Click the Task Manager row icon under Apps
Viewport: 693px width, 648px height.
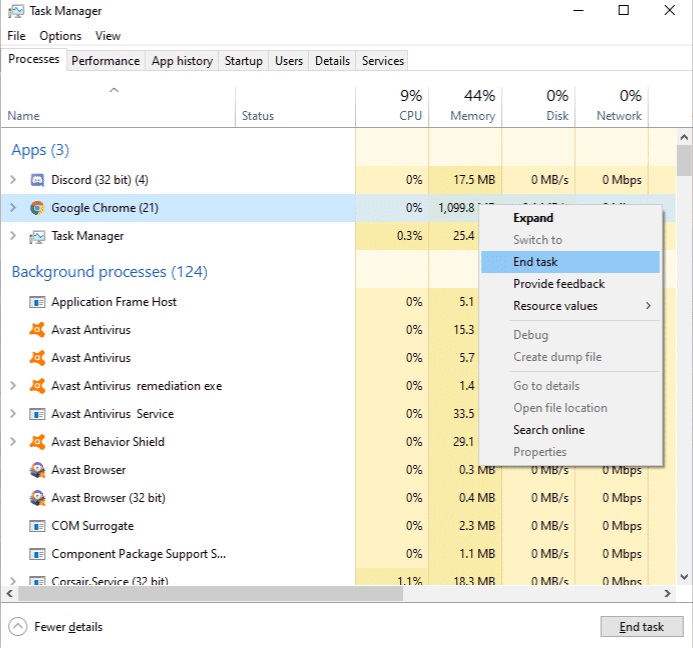[x=37, y=236]
